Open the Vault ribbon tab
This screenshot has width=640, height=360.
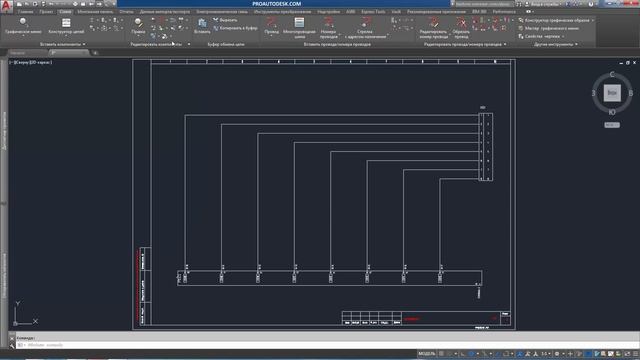click(x=396, y=11)
